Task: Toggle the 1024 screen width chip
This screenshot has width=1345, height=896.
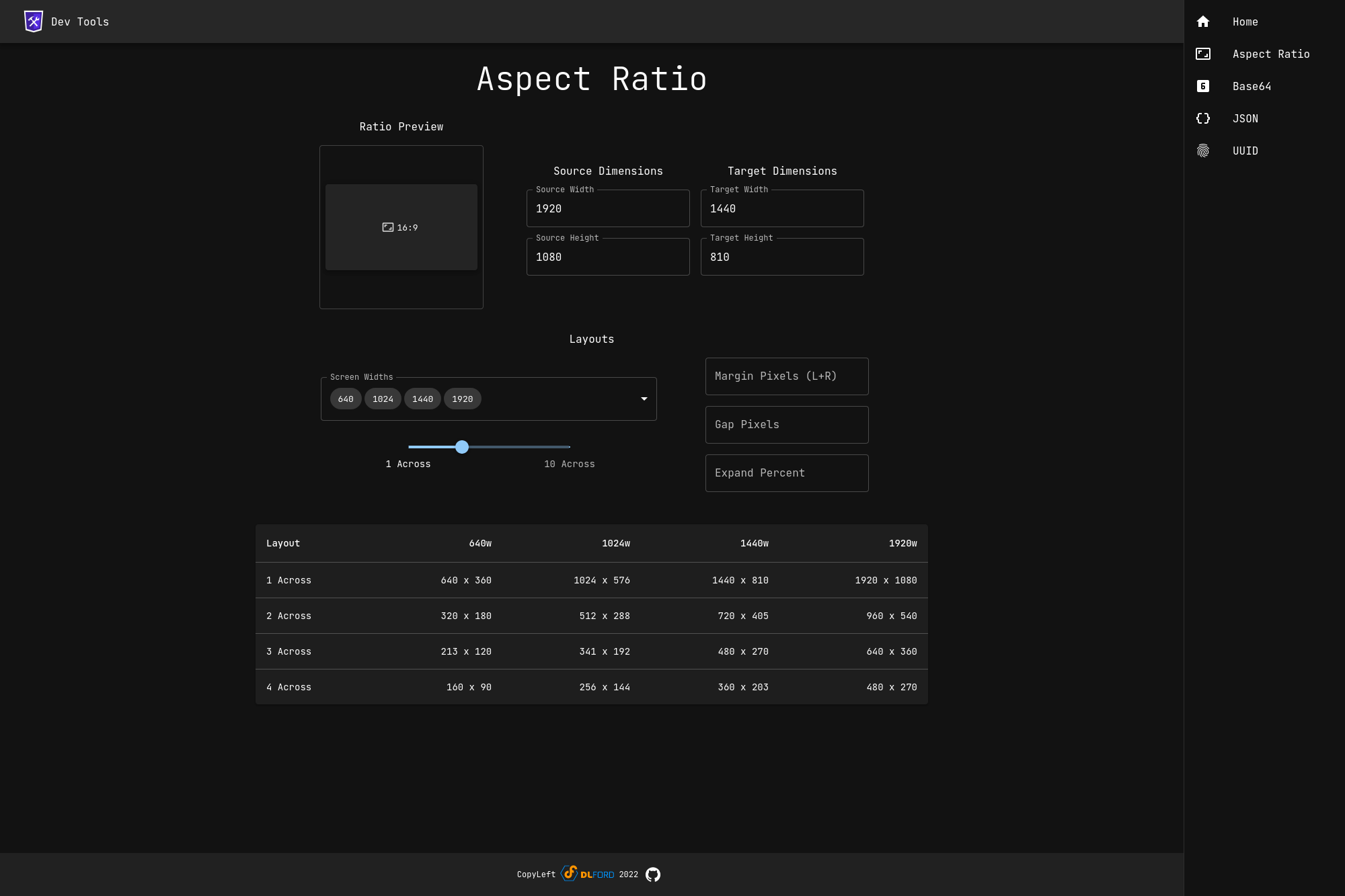Action: 383,399
